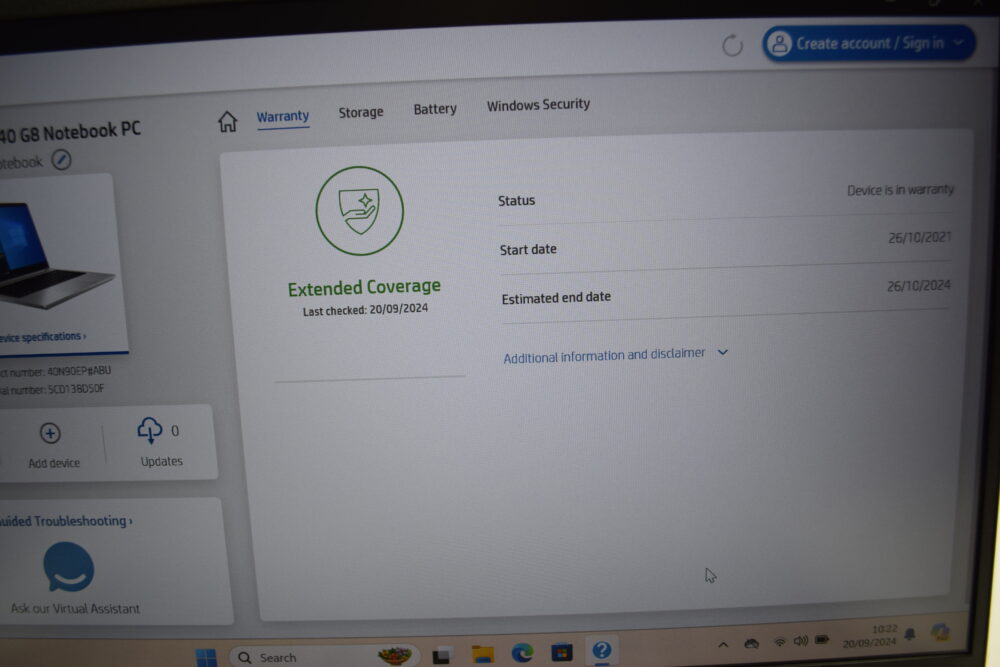Image resolution: width=1000 pixels, height=667 pixels.
Task: Click the Extended Coverage heading
Action: pyautogui.click(x=364, y=288)
